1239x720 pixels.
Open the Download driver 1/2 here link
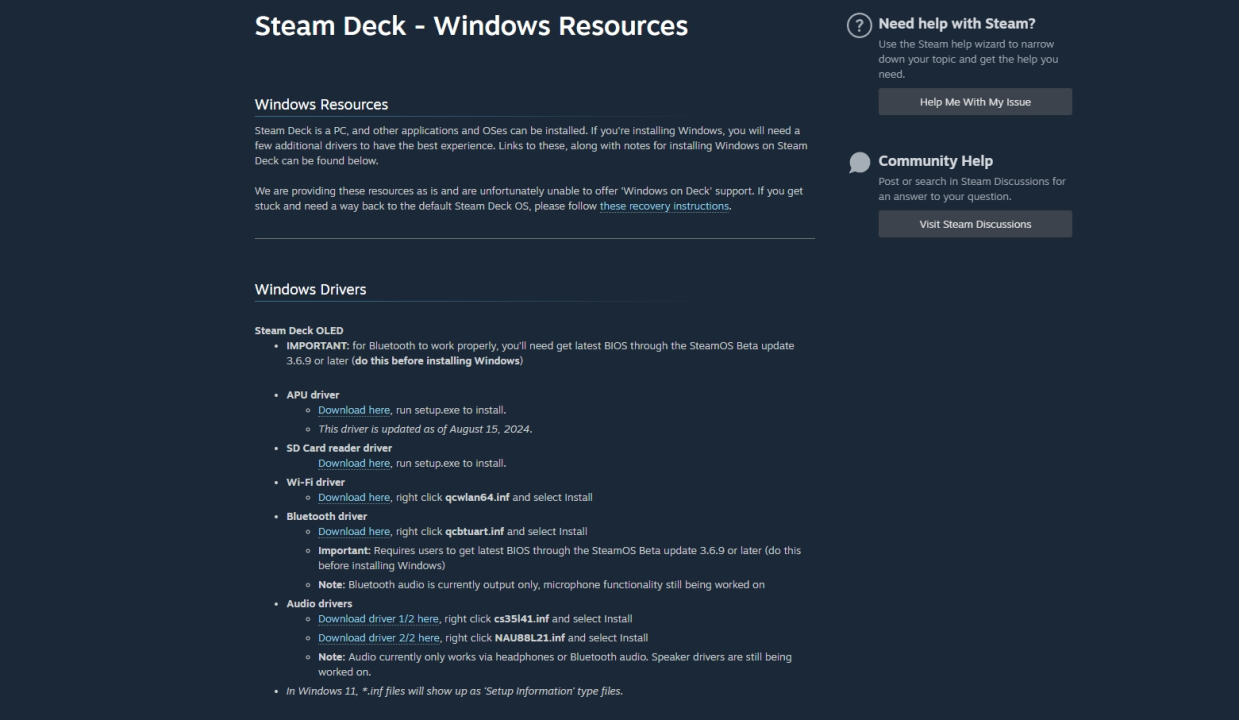pos(377,618)
